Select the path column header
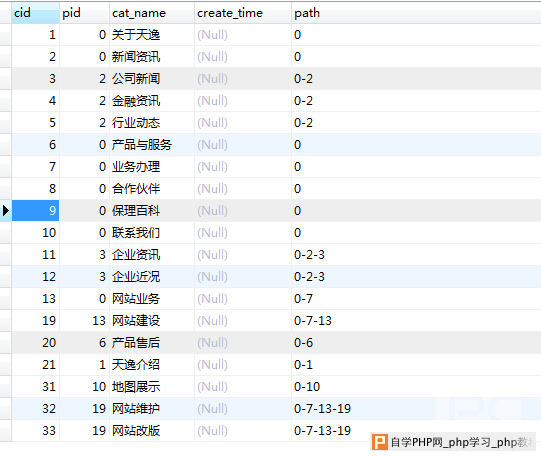541x456 pixels. coord(416,13)
